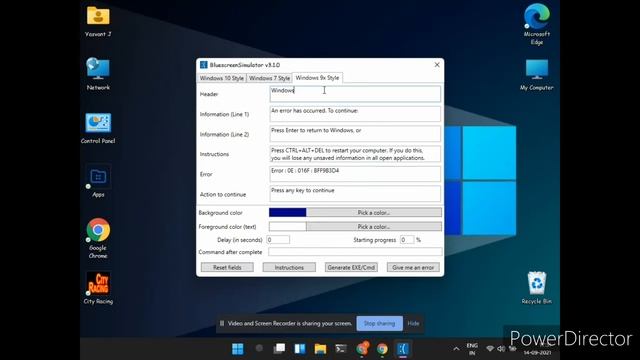
Task: Select the Recycle Bin desktop icon
Action: pos(537,288)
